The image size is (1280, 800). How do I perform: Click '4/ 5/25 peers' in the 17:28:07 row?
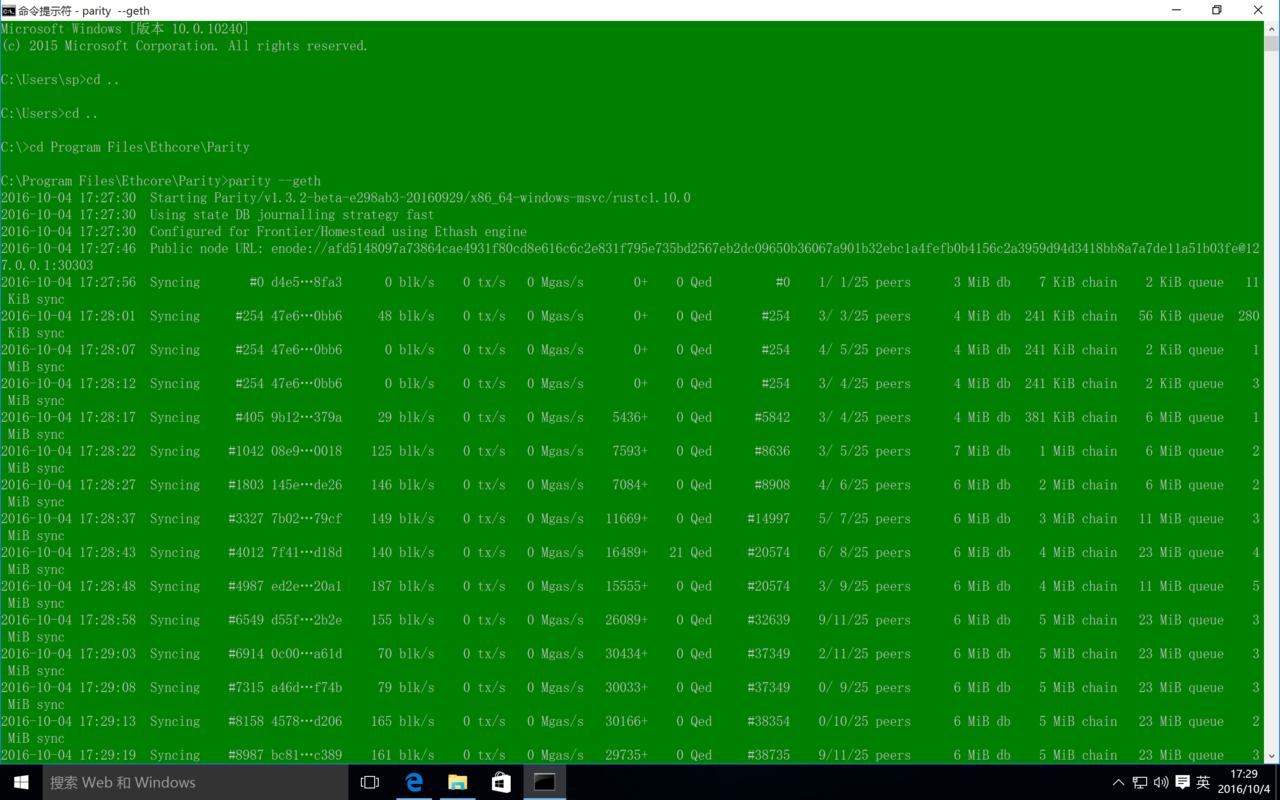point(865,350)
